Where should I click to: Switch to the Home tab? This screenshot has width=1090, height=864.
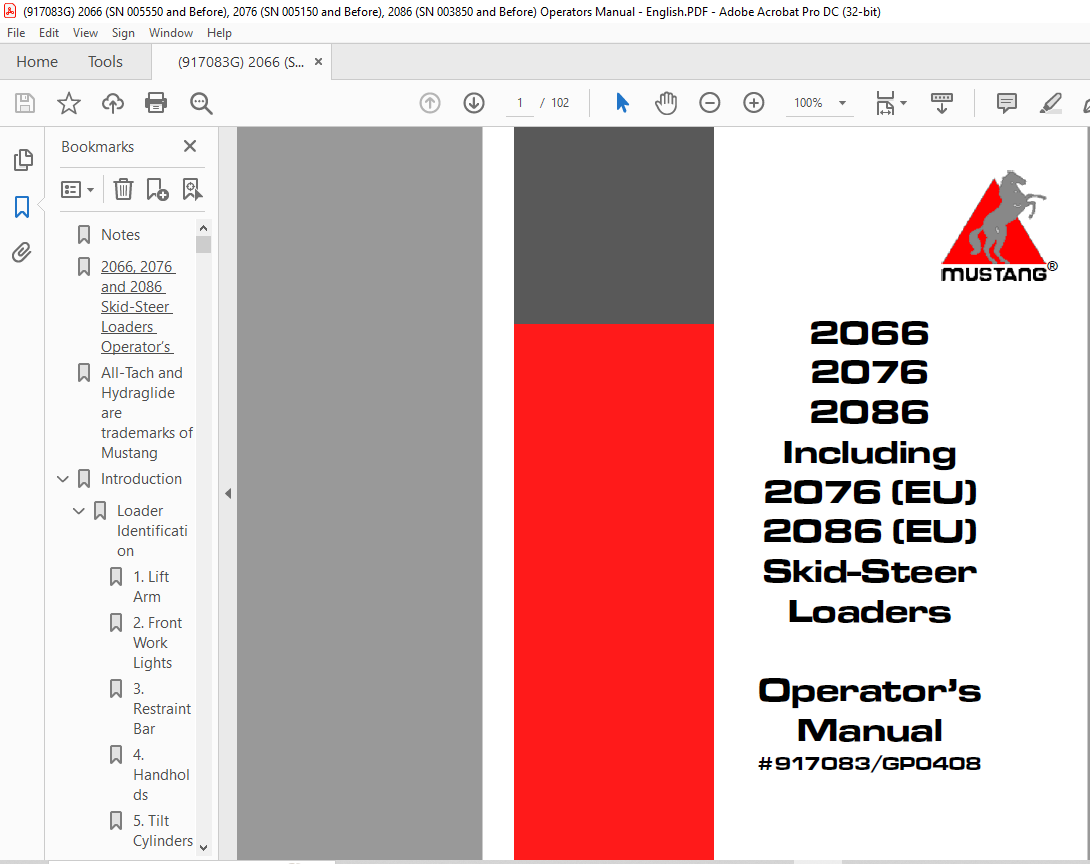tap(37, 62)
